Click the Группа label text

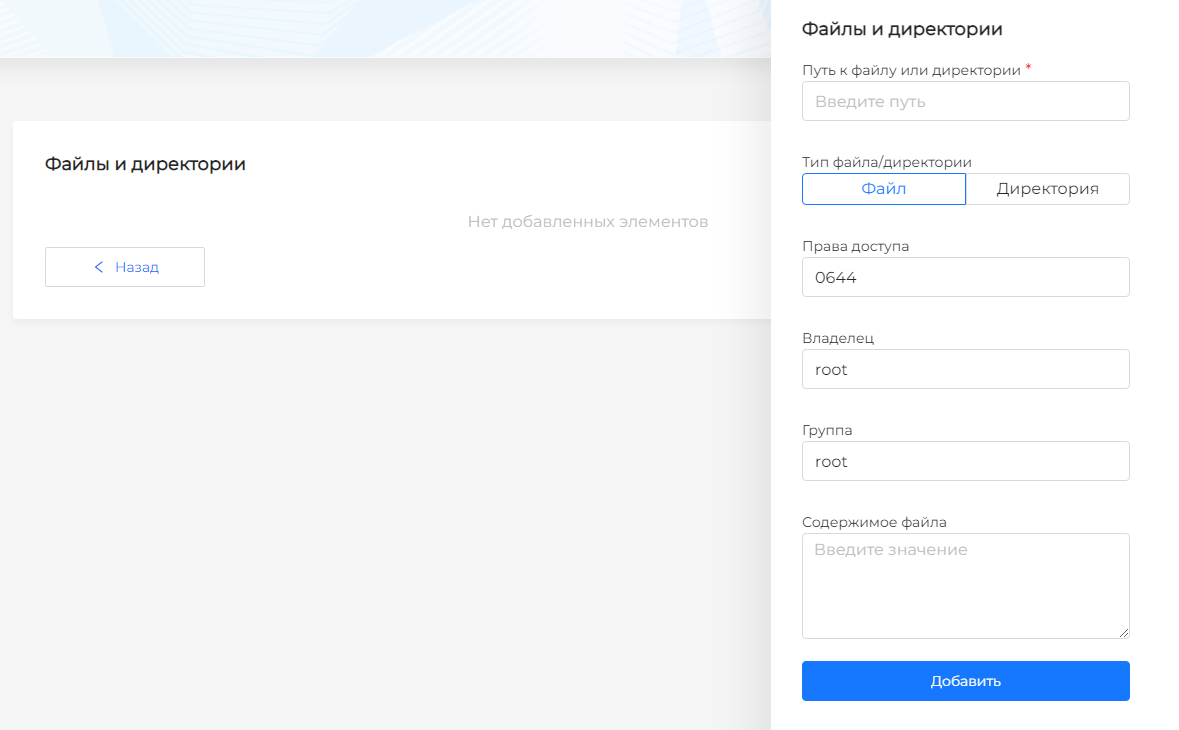click(827, 430)
